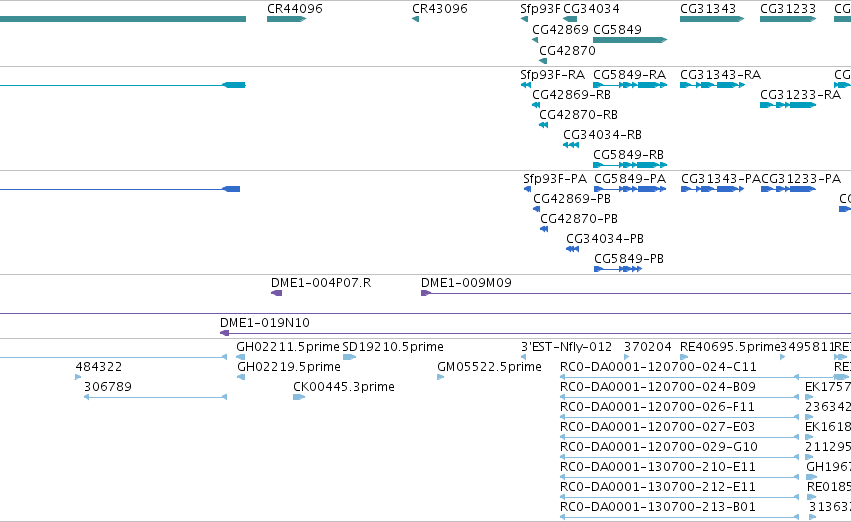Select transcript CG5849-RA glyph
The image size is (851, 522).
pos(630,85)
